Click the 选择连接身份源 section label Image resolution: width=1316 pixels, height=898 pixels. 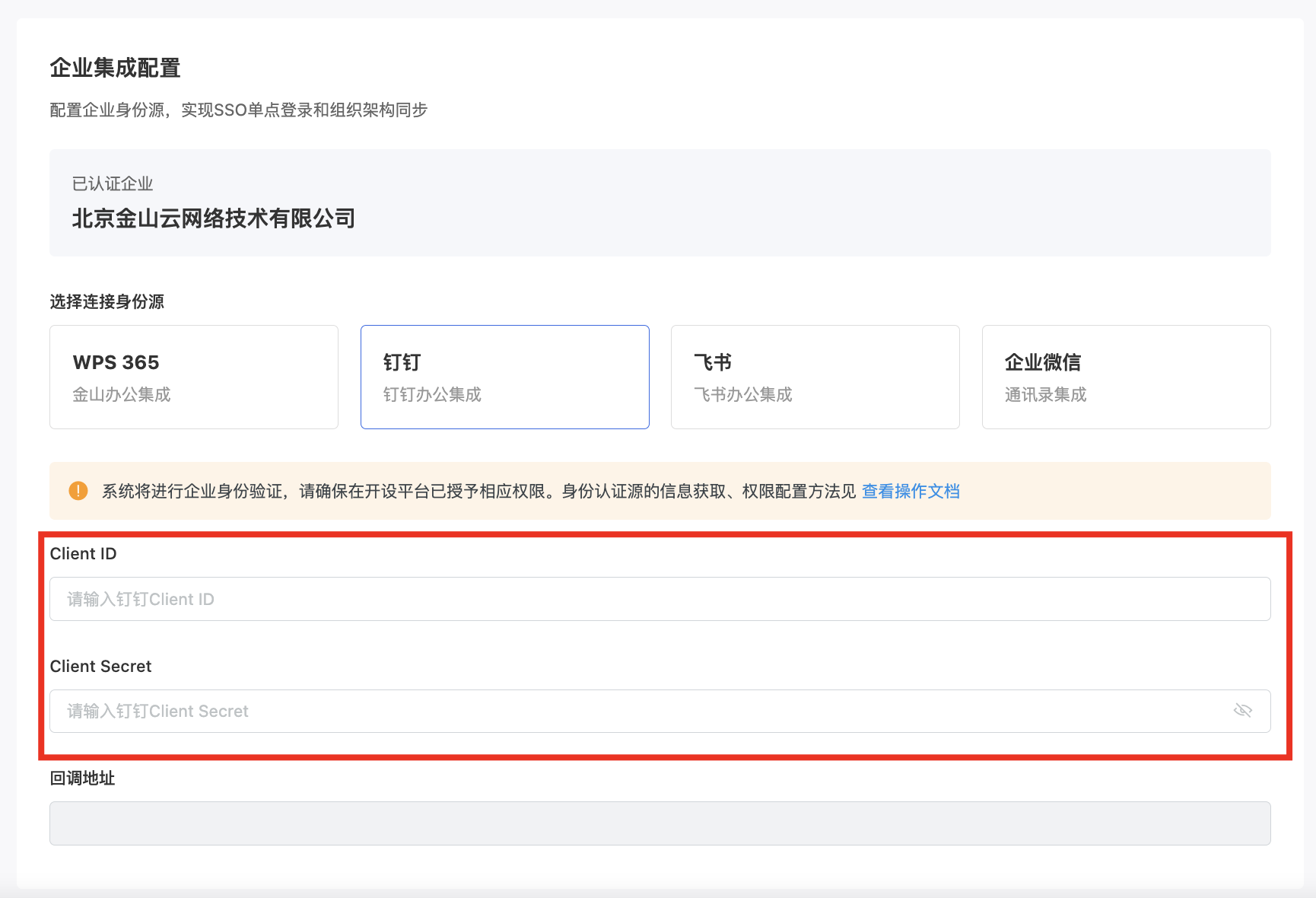[x=107, y=302]
